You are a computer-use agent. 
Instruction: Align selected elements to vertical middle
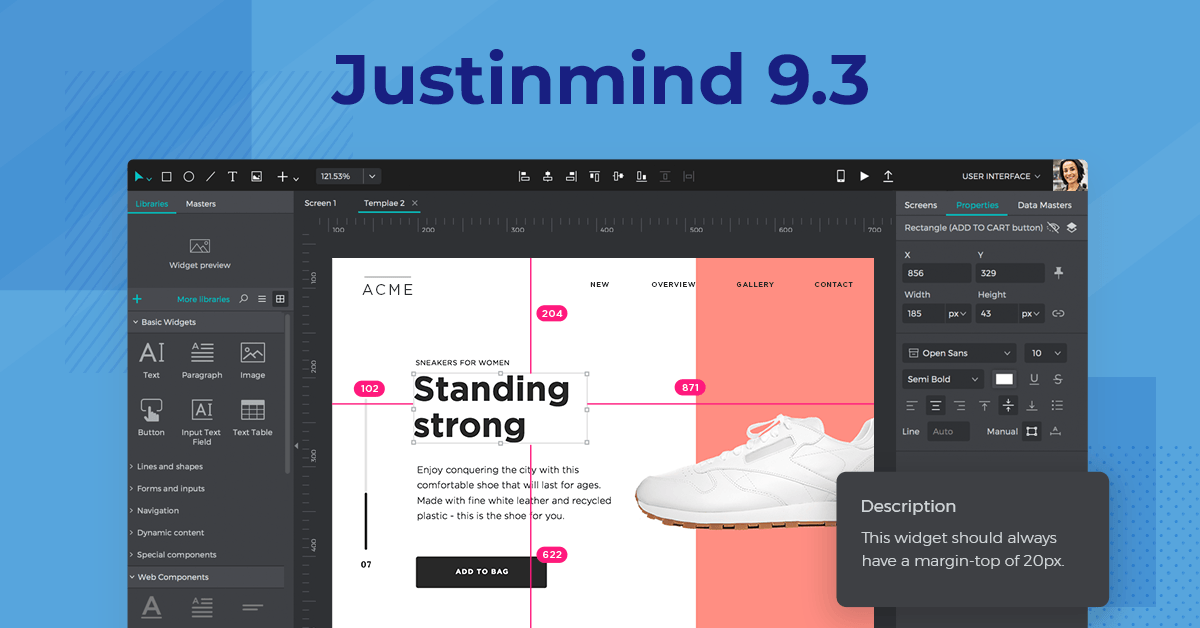point(618,176)
